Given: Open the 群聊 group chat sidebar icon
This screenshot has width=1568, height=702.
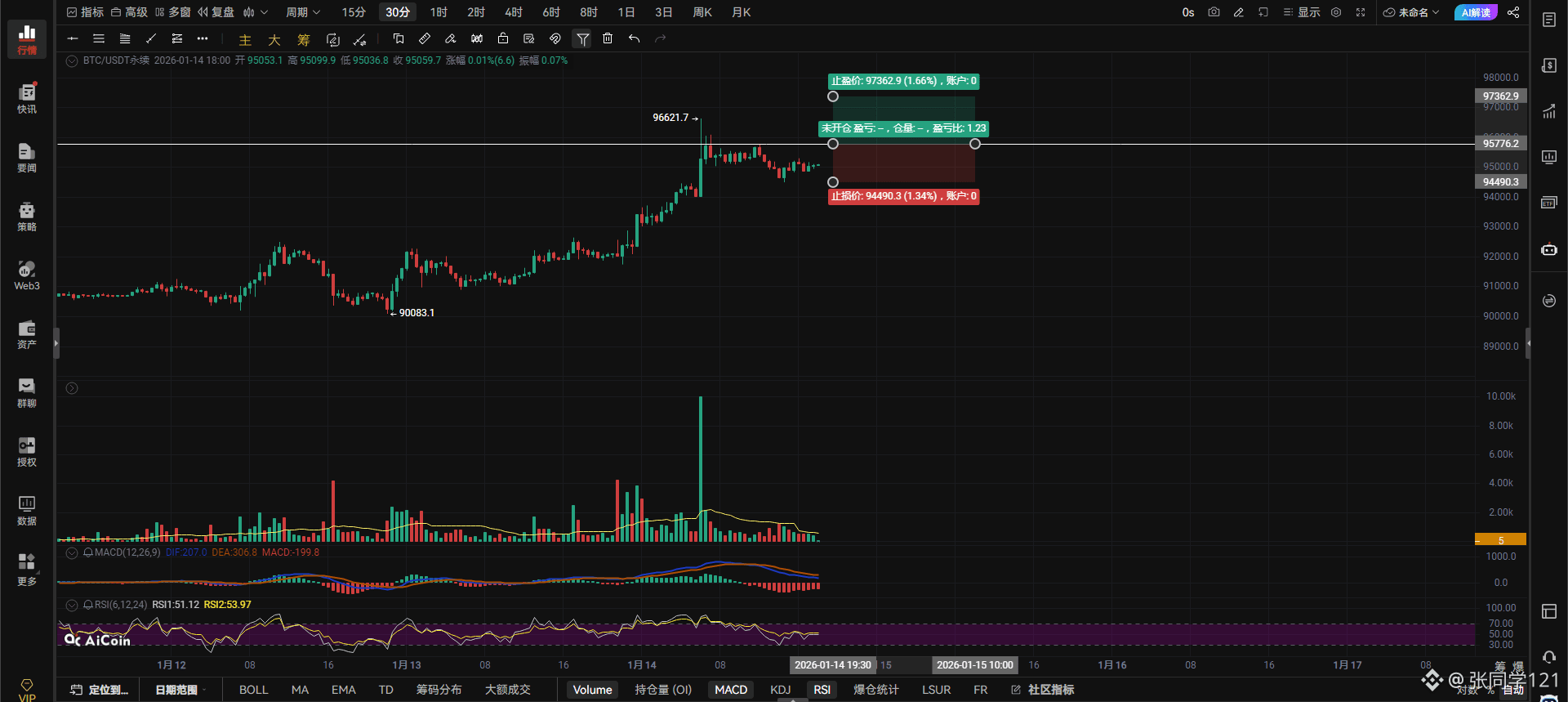Looking at the screenshot, I should coord(27,392).
